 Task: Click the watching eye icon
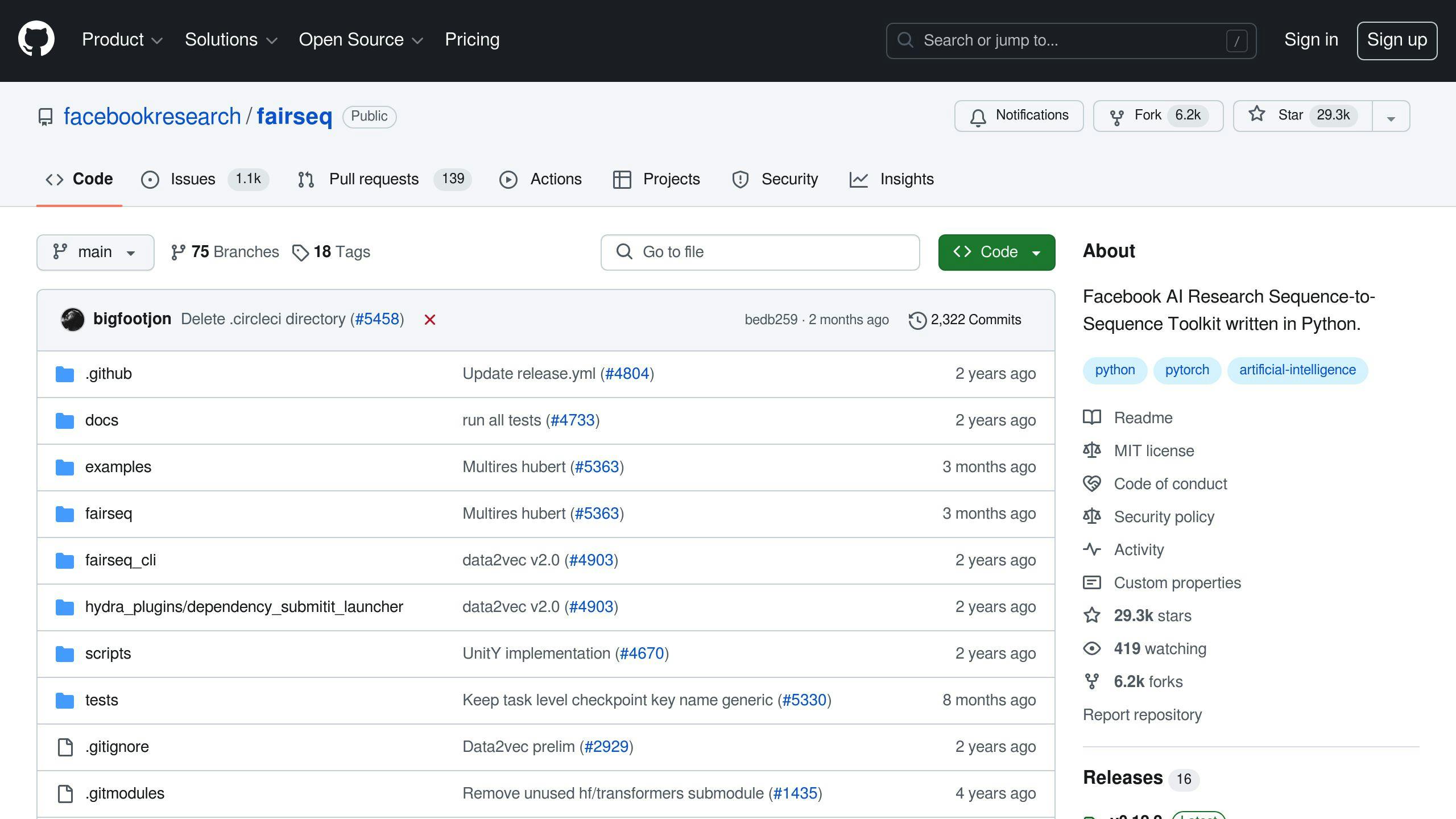(1091, 648)
